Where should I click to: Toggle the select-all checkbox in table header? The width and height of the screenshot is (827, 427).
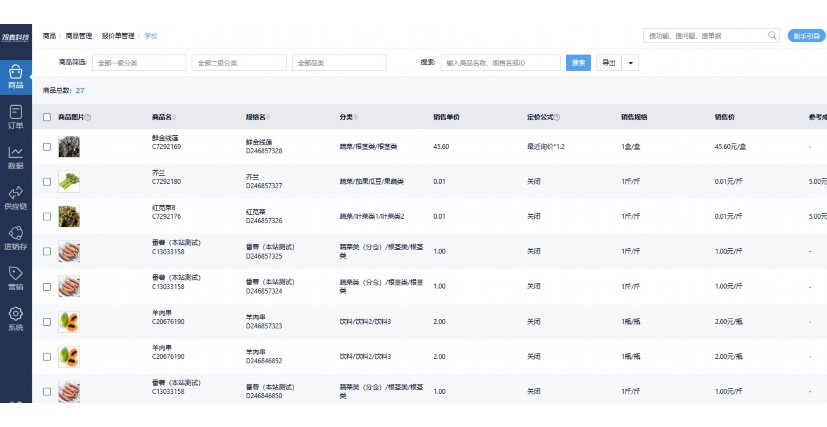pyautogui.click(x=47, y=117)
